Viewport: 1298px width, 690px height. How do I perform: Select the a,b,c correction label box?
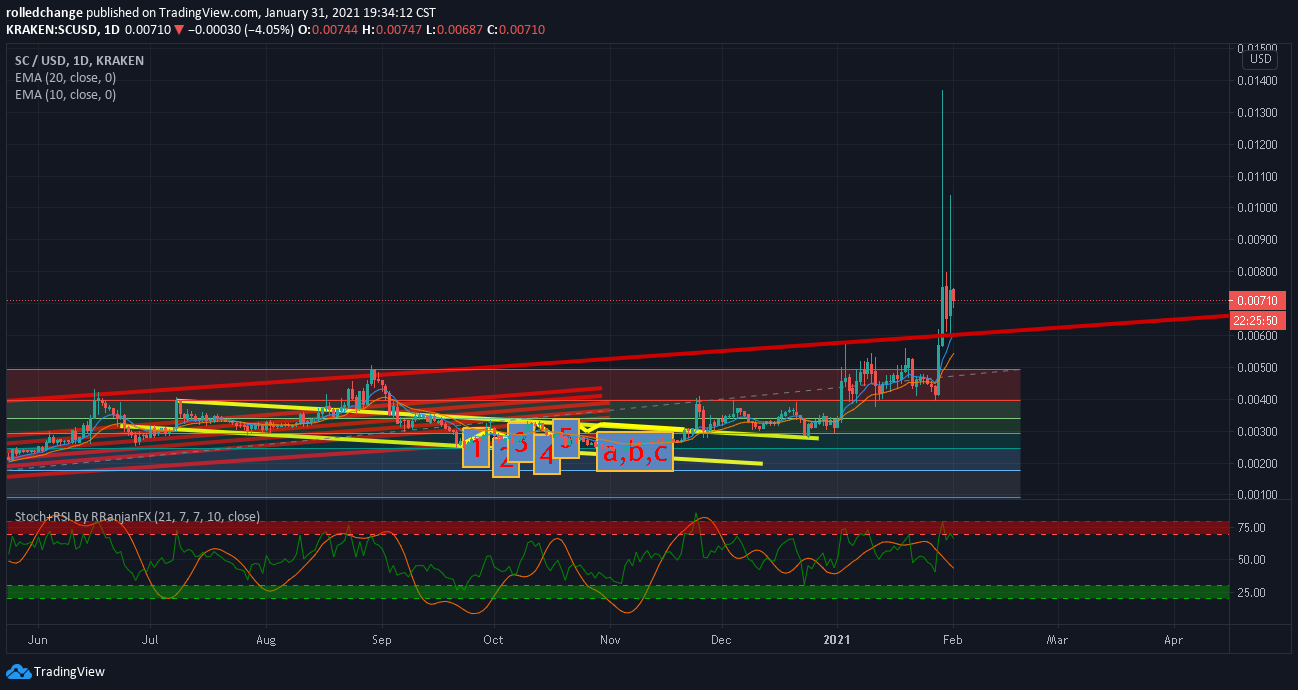click(635, 451)
